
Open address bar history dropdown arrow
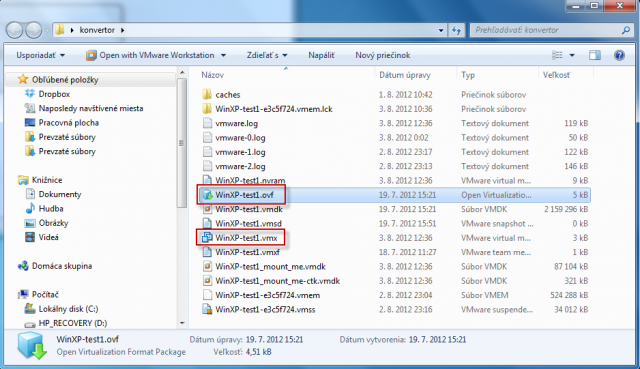[441, 30]
